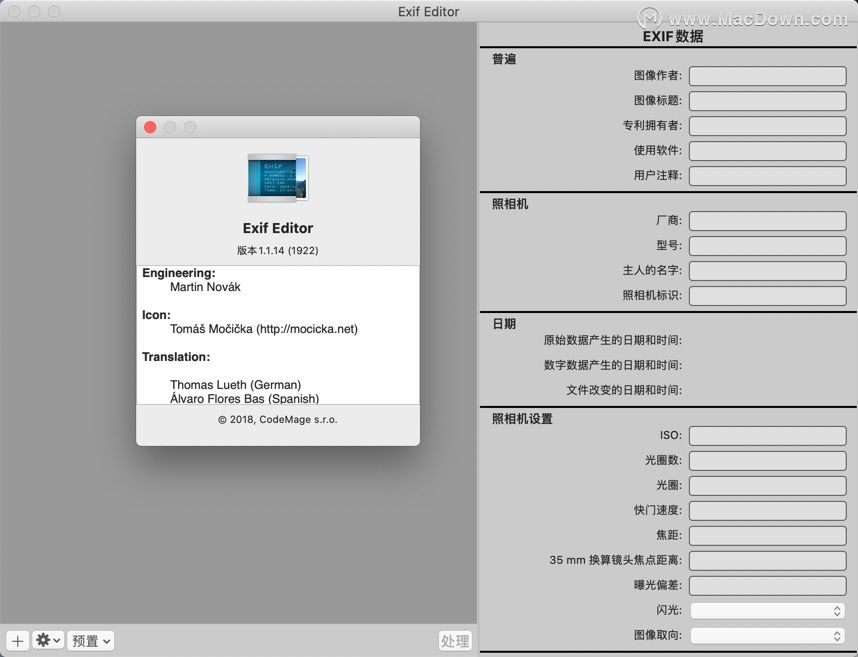
Task: Click the '普遍' section heading
Action: pyautogui.click(x=504, y=59)
